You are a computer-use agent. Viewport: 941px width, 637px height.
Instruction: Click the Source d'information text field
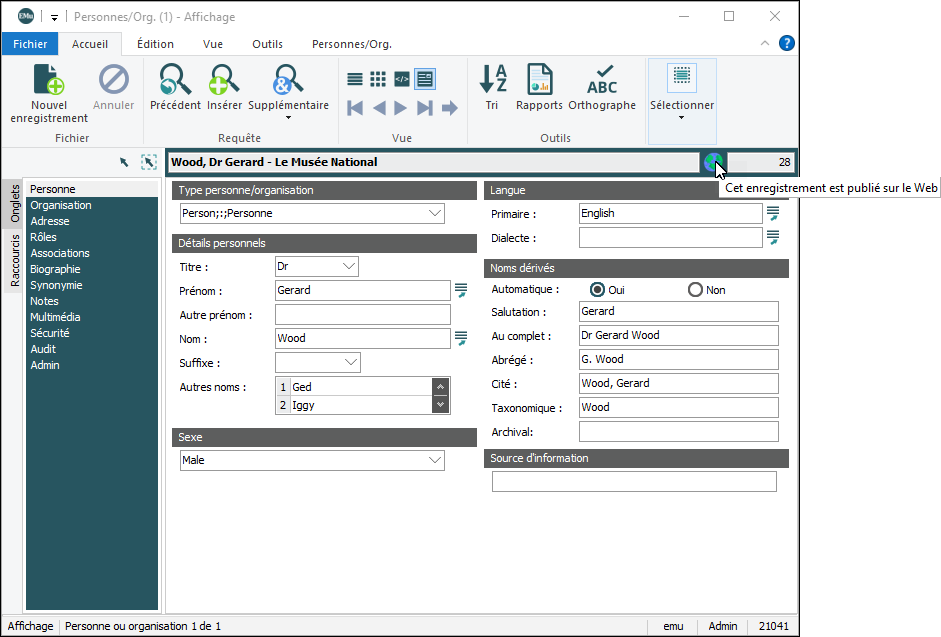pos(634,482)
